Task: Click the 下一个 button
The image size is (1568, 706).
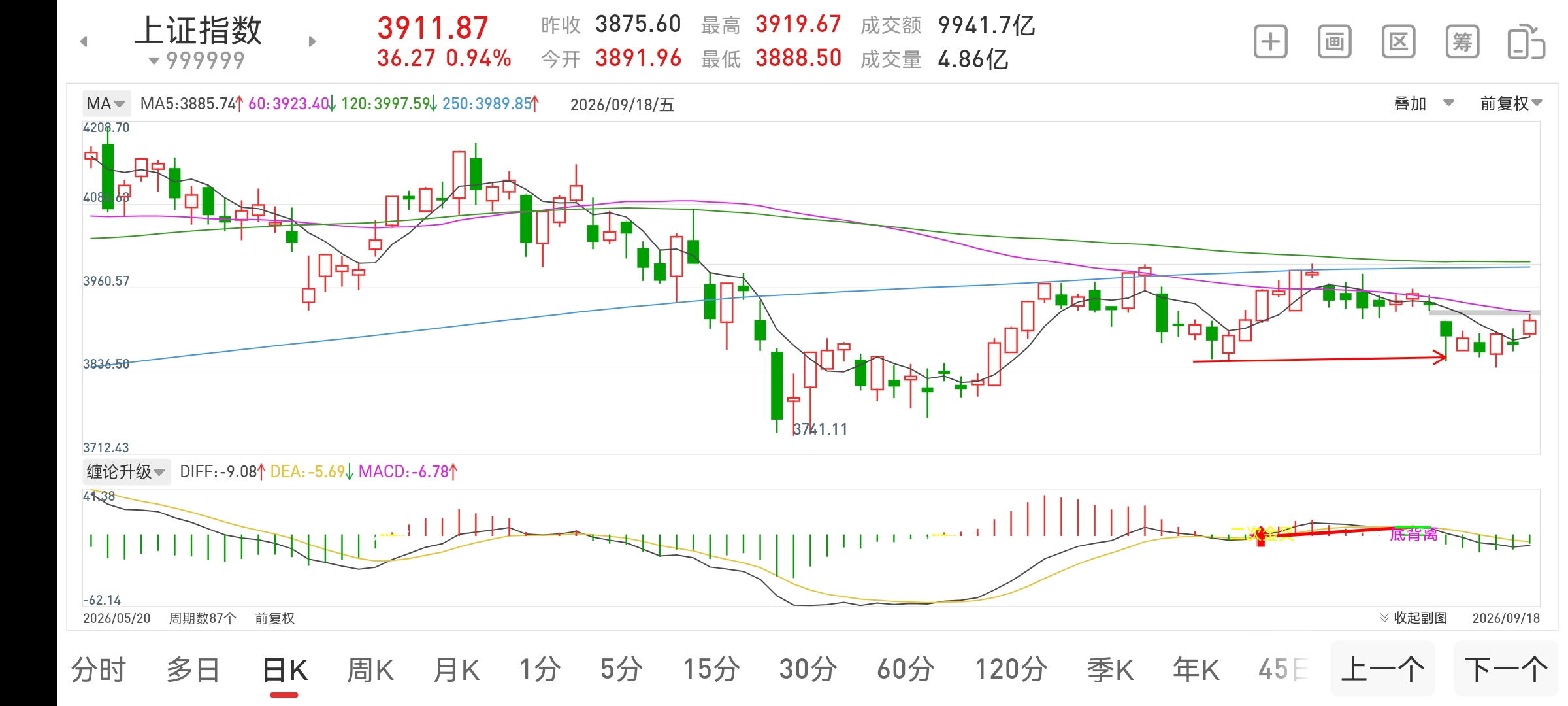Action: (x=1506, y=669)
